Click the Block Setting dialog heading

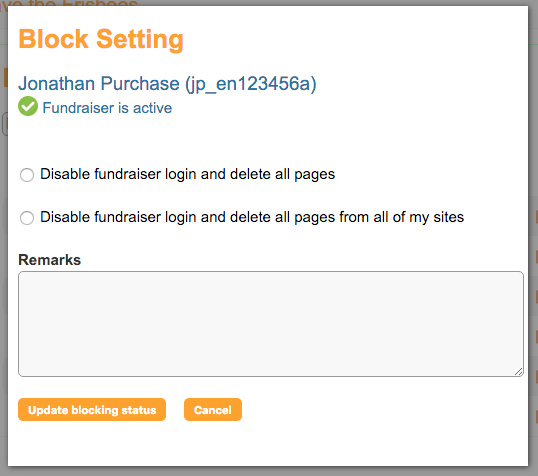coord(101,39)
